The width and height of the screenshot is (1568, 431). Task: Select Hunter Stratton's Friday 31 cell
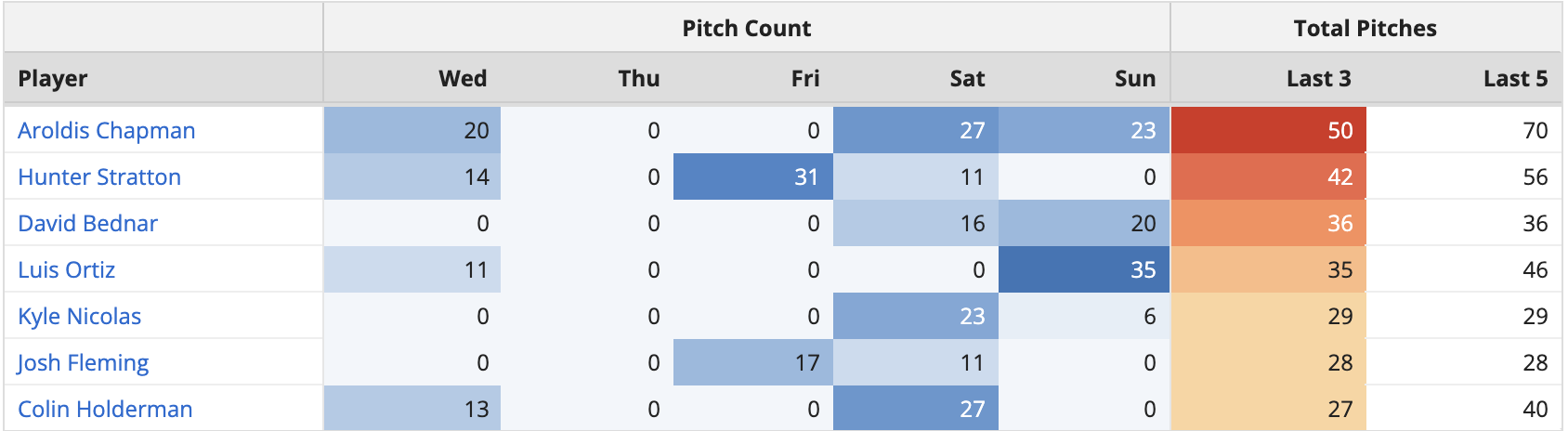pyautogui.click(x=753, y=176)
